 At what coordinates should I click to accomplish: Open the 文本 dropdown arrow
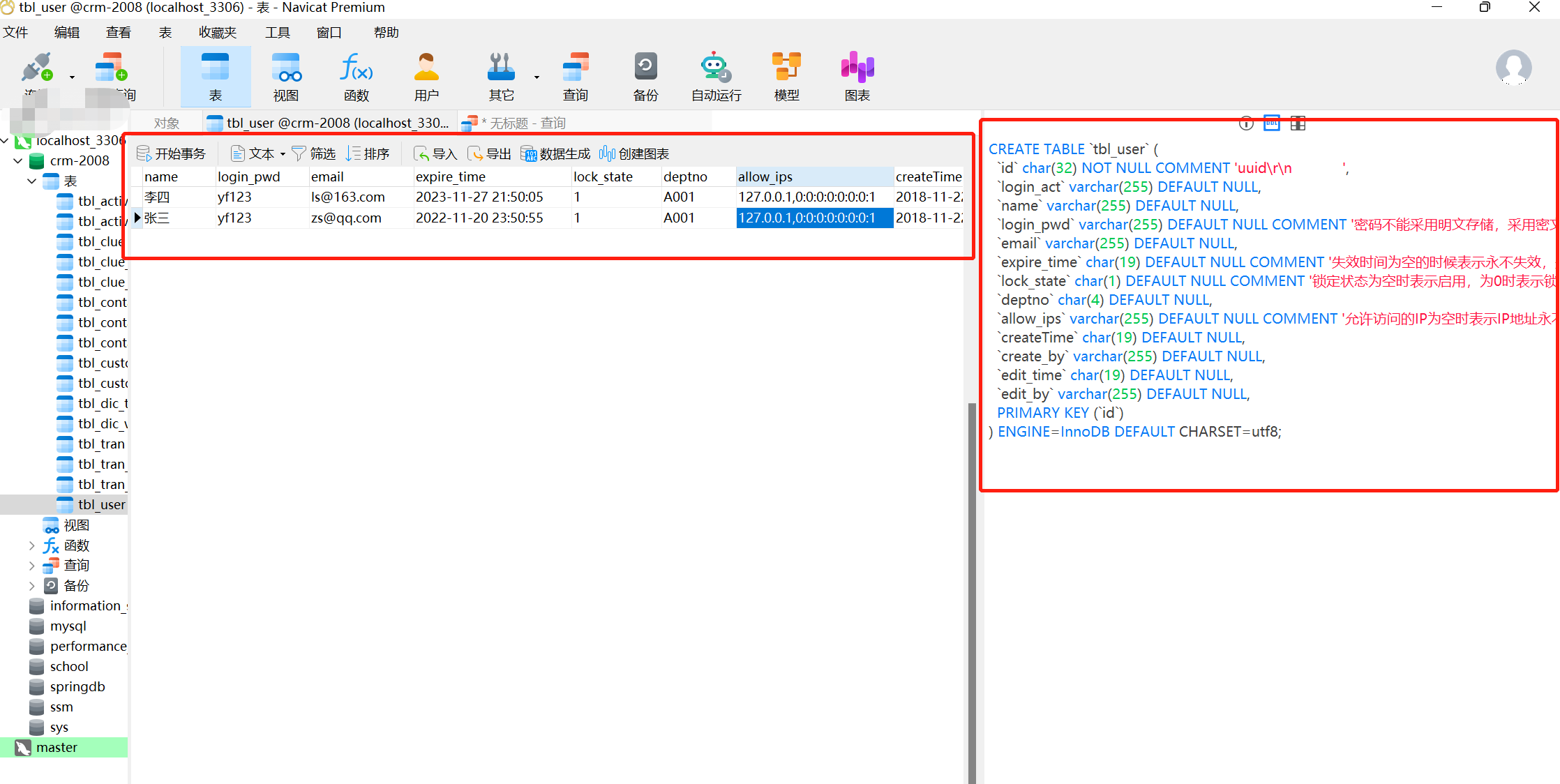tap(283, 154)
